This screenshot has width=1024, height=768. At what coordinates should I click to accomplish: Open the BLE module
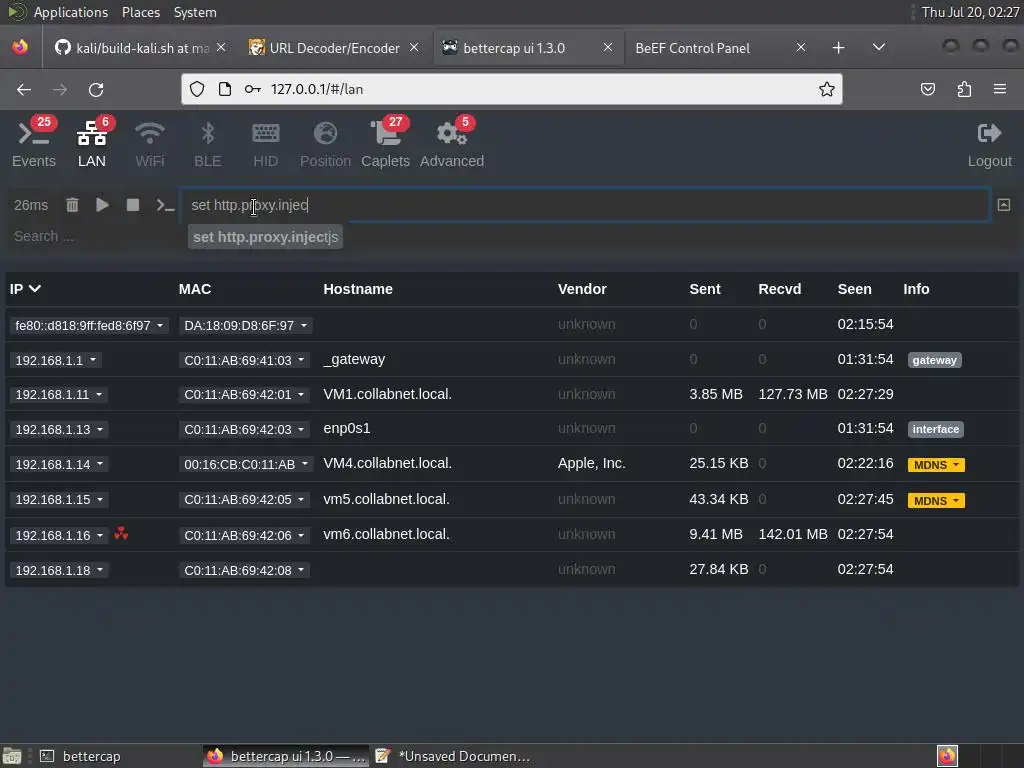coord(208,145)
